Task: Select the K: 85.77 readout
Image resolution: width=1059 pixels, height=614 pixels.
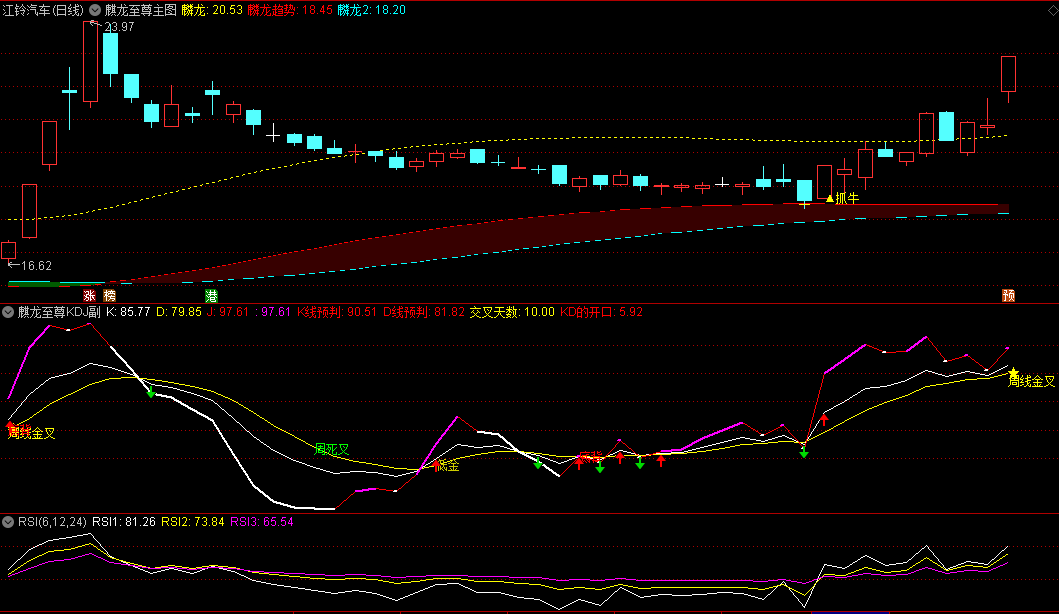Action: click(128, 312)
